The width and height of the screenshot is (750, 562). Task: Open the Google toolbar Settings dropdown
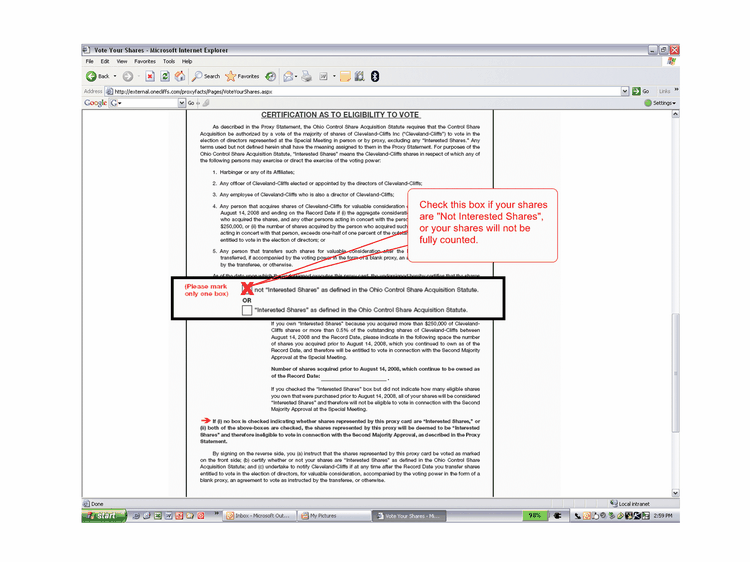tap(661, 103)
